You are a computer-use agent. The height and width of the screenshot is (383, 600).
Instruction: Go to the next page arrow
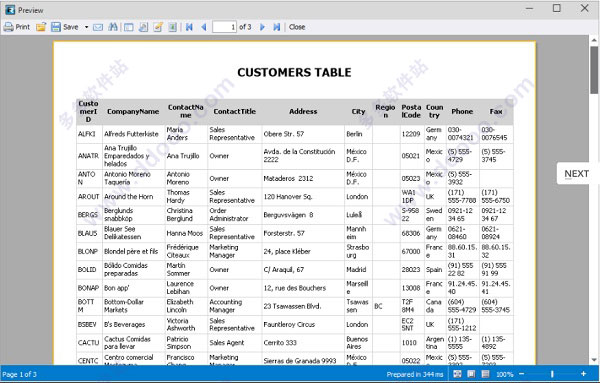click(262, 27)
